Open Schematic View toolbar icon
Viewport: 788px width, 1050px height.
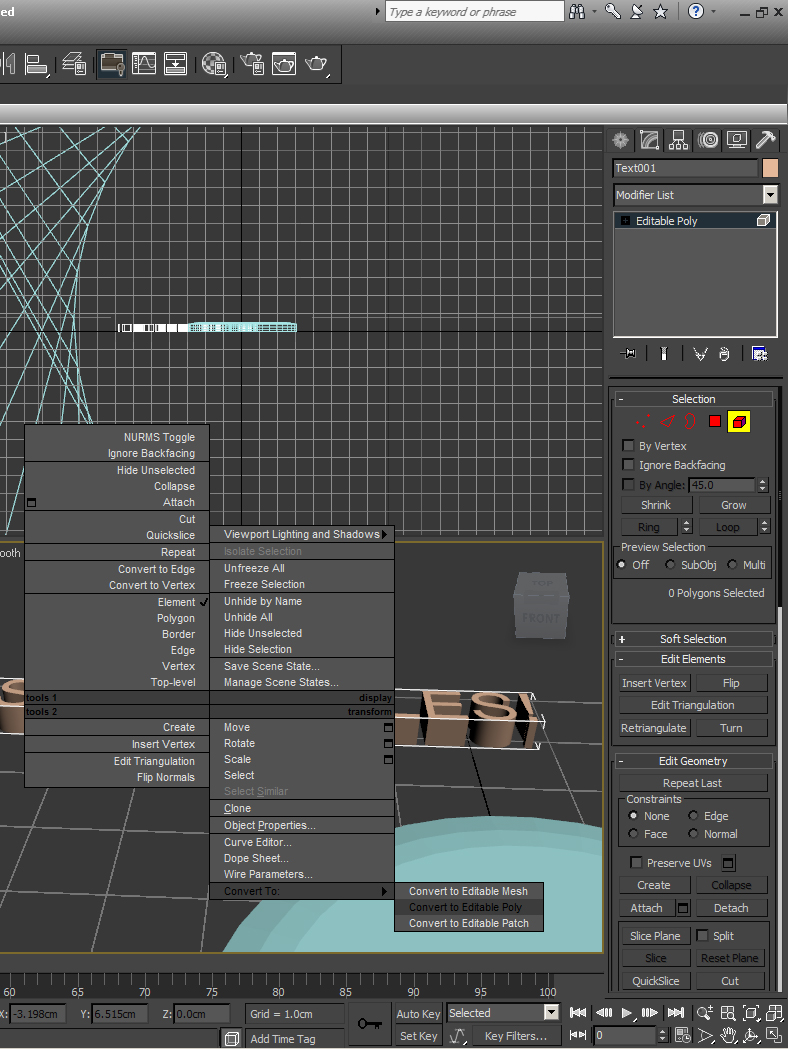click(175, 64)
